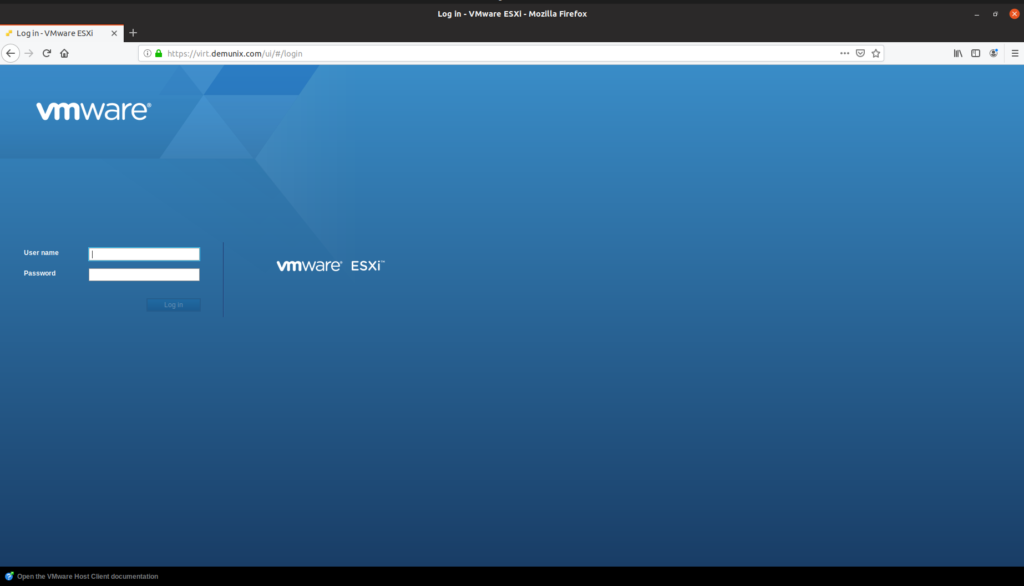
Task: Open the Firefox Account icon
Action: point(994,53)
